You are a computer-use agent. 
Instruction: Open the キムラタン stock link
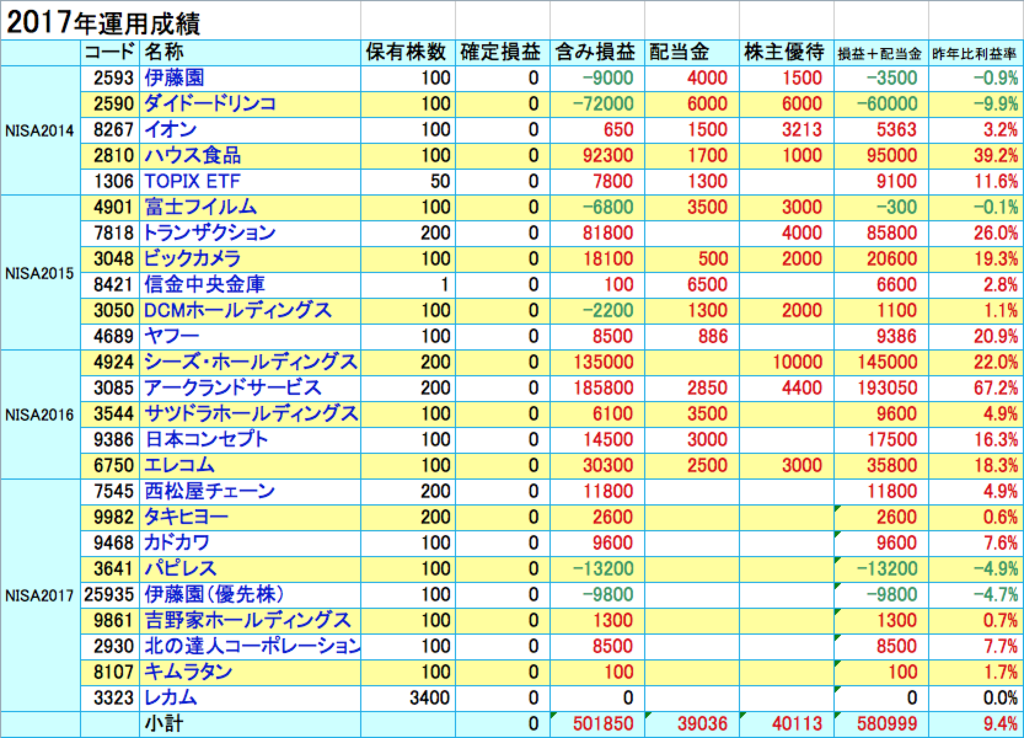188,671
